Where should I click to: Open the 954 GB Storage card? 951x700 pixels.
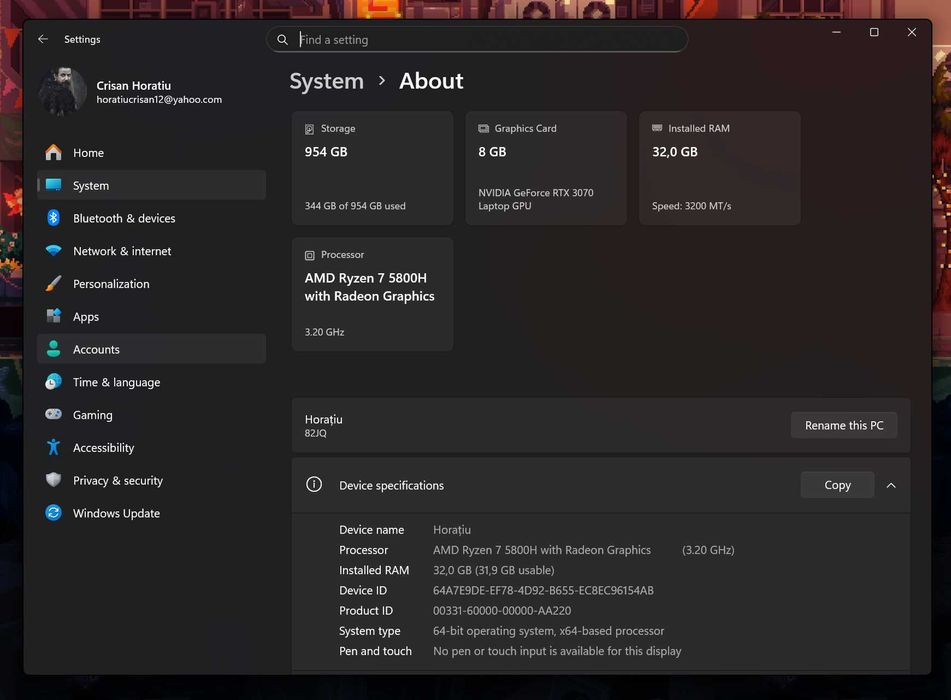[x=372, y=168]
